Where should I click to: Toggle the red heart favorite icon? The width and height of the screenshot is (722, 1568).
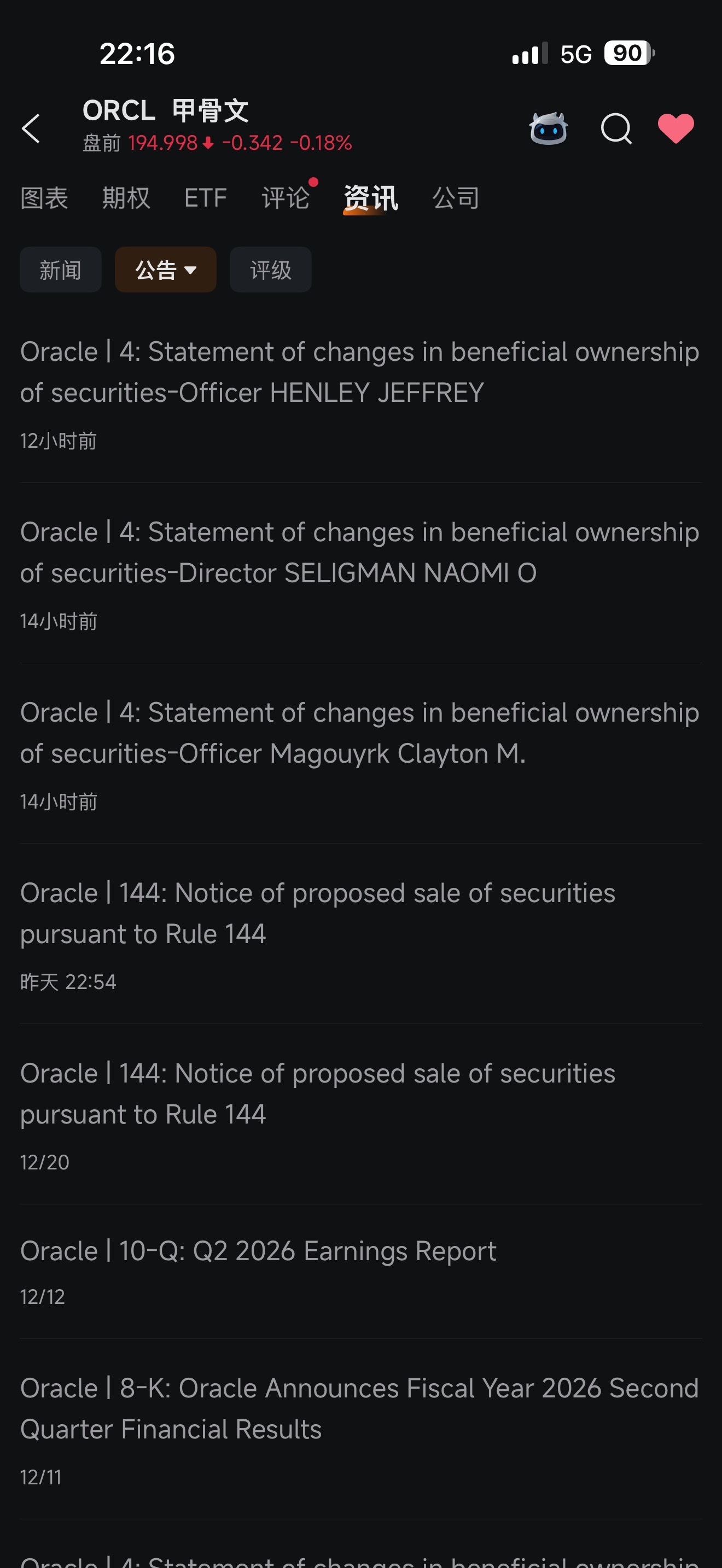click(x=676, y=128)
